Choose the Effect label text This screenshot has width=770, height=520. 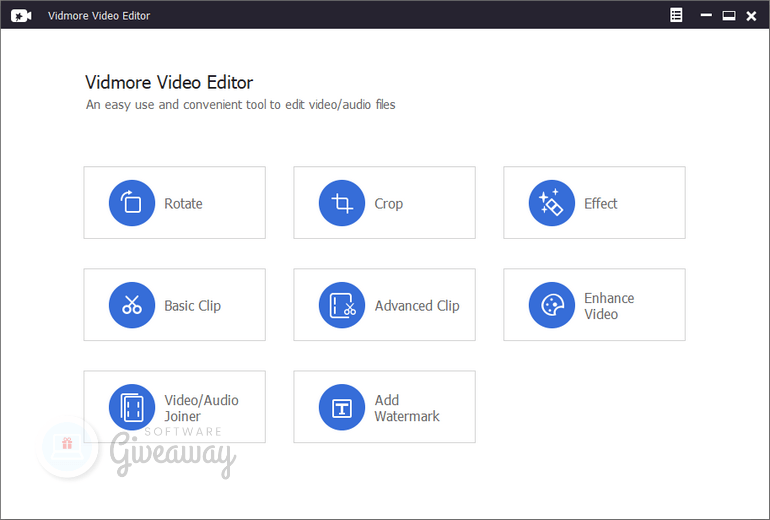click(601, 203)
